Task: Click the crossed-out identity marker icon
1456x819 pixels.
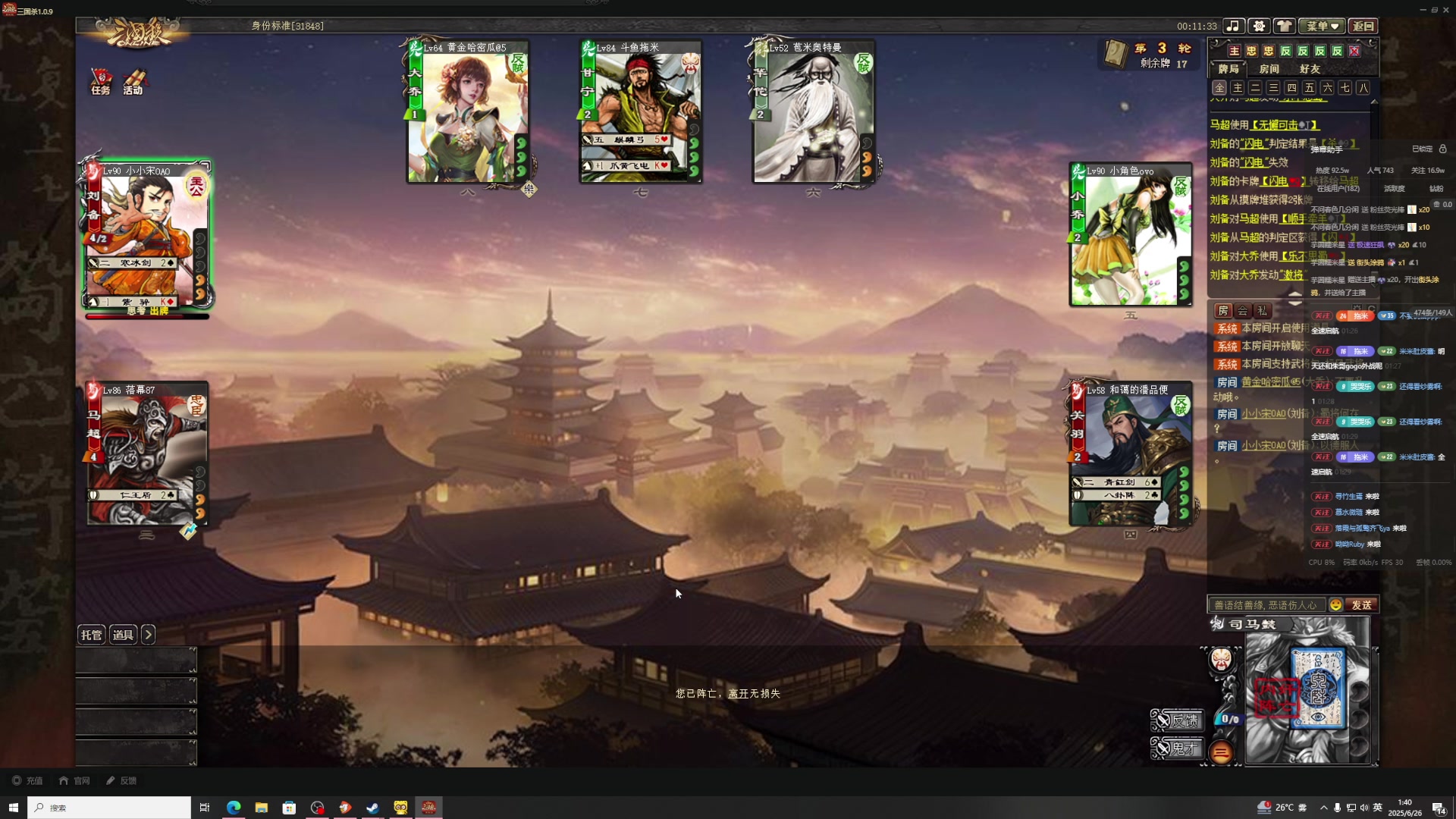Action: pyautogui.click(x=1354, y=51)
